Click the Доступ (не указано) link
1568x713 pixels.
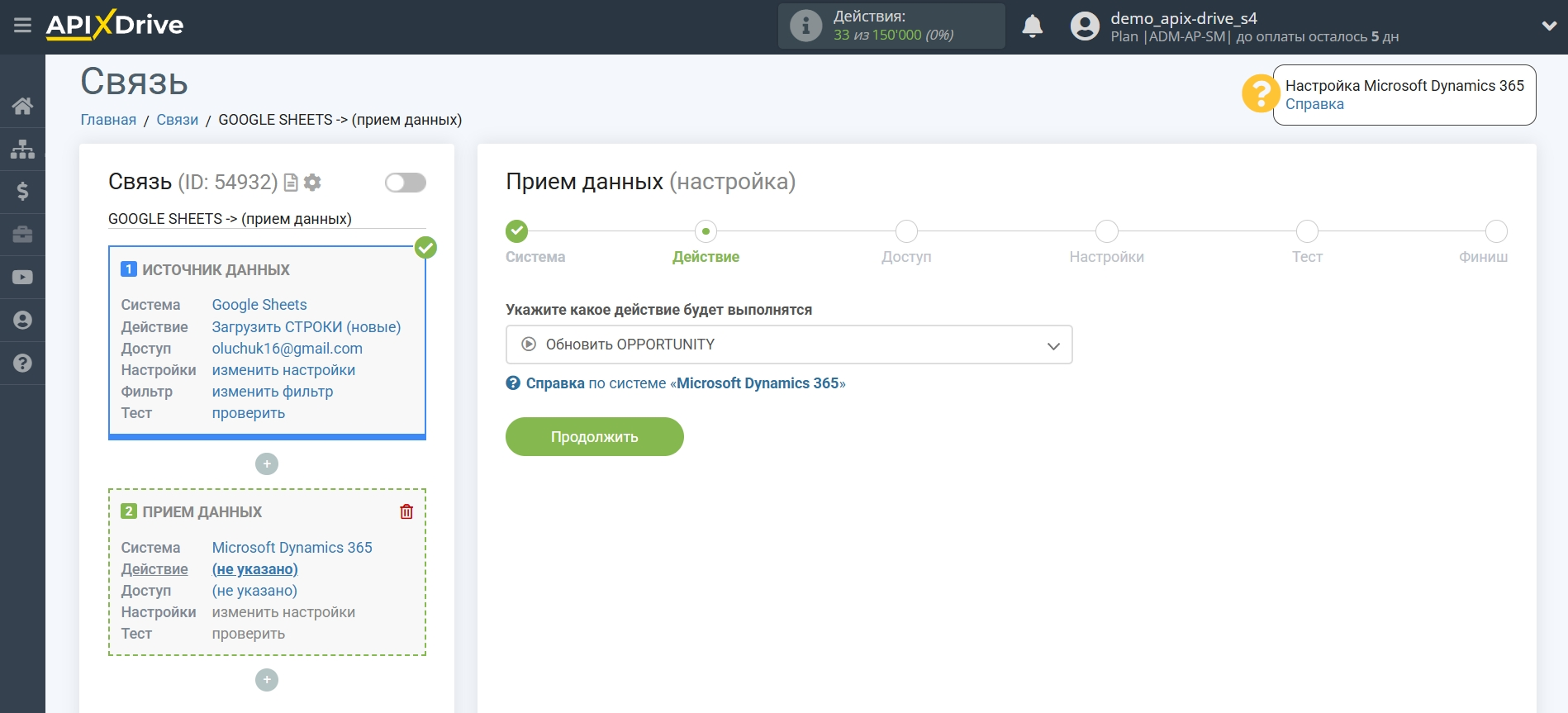(254, 591)
